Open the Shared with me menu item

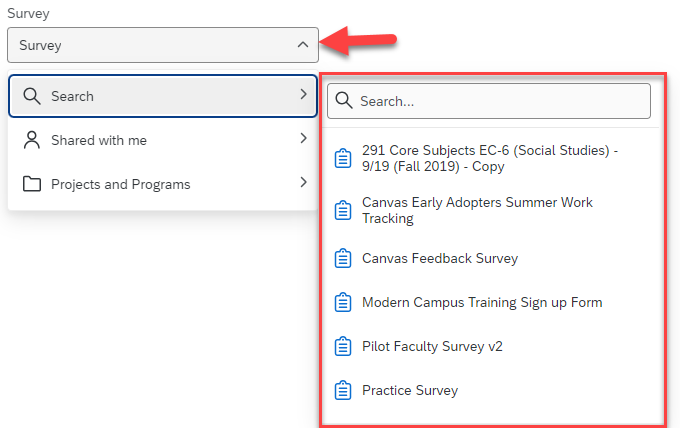tap(99, 140)
